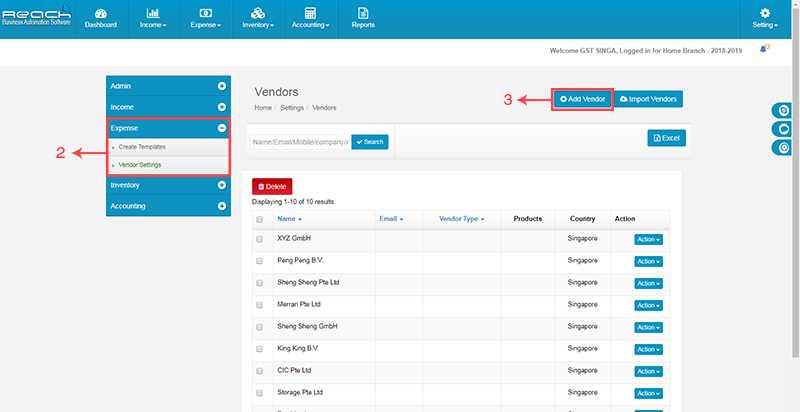Click the chat bubble side widget icon
Image resolution: width=800 pixels, height=412 pixels.
[783, 129]
